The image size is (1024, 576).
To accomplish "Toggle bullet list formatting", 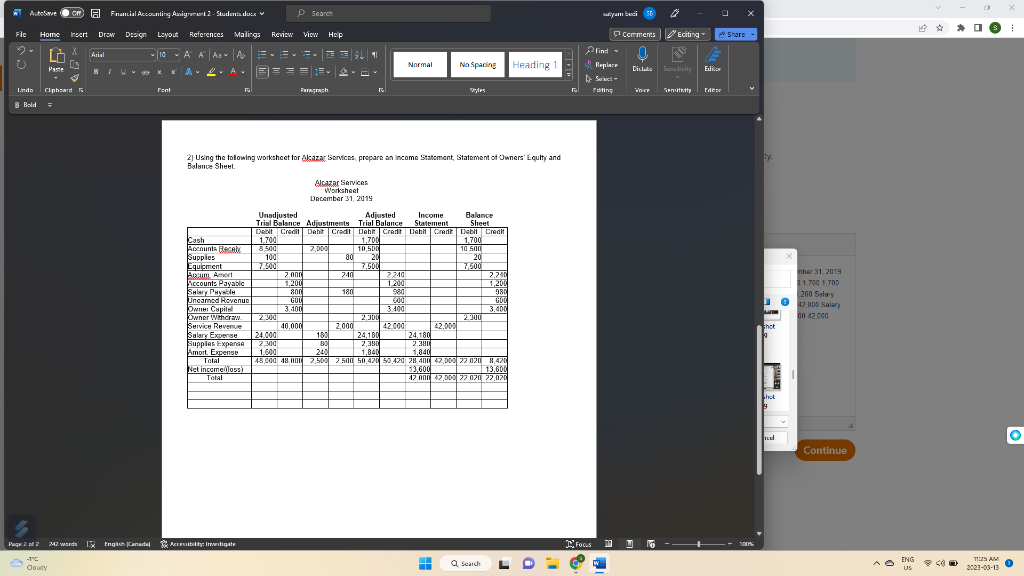I will coord(262,54).
